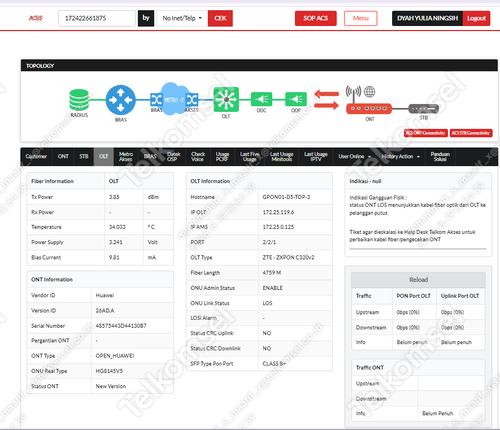This screenshot has width=500, height=430.
Task: Click the ONU Link Status LOS value
Action: pyautogui.click(x=267, y=303)
